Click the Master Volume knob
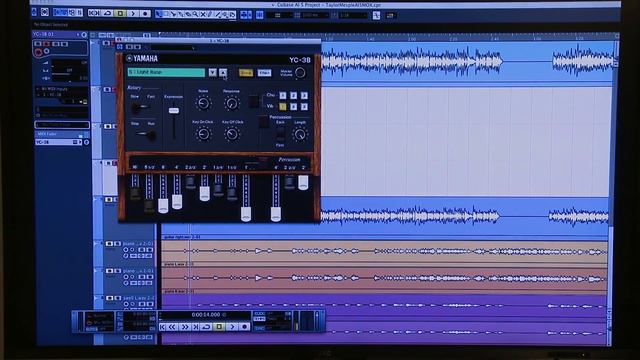 (300, 73)
